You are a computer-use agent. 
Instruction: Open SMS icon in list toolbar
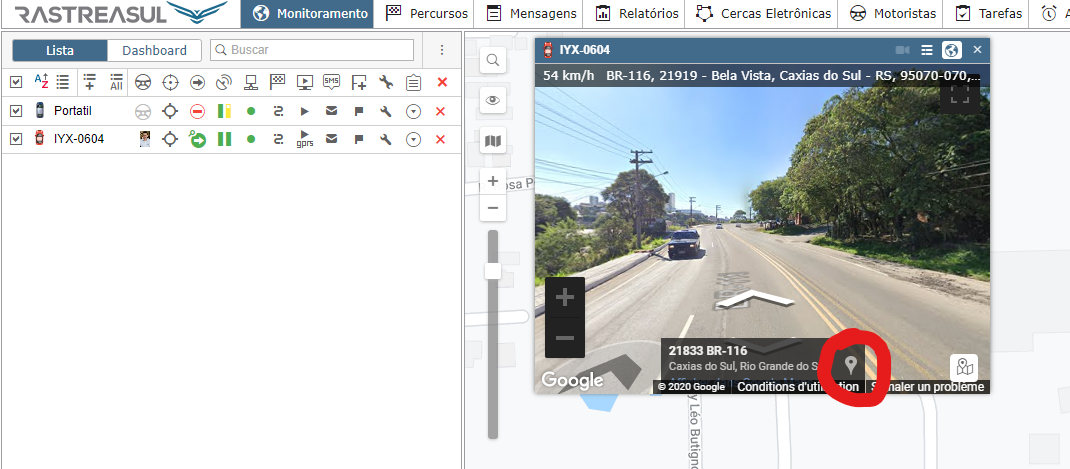[x=331, y=82]
